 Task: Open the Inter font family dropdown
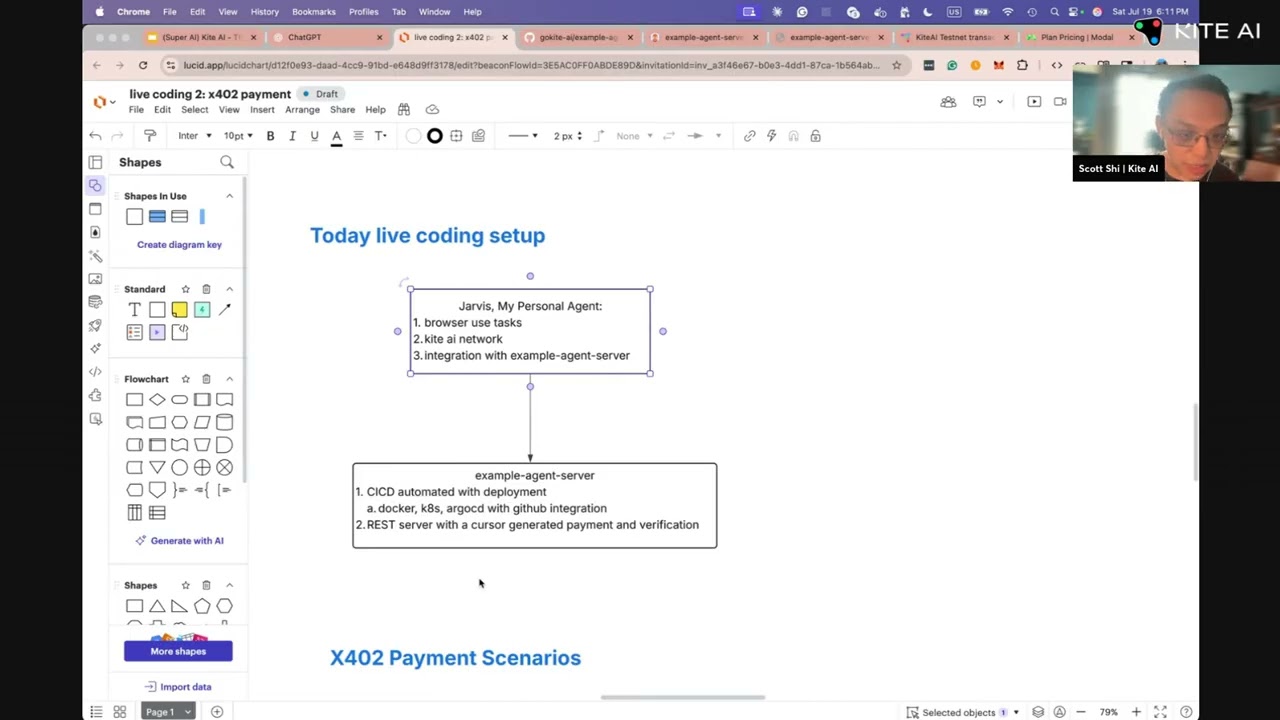click(193, 135)
